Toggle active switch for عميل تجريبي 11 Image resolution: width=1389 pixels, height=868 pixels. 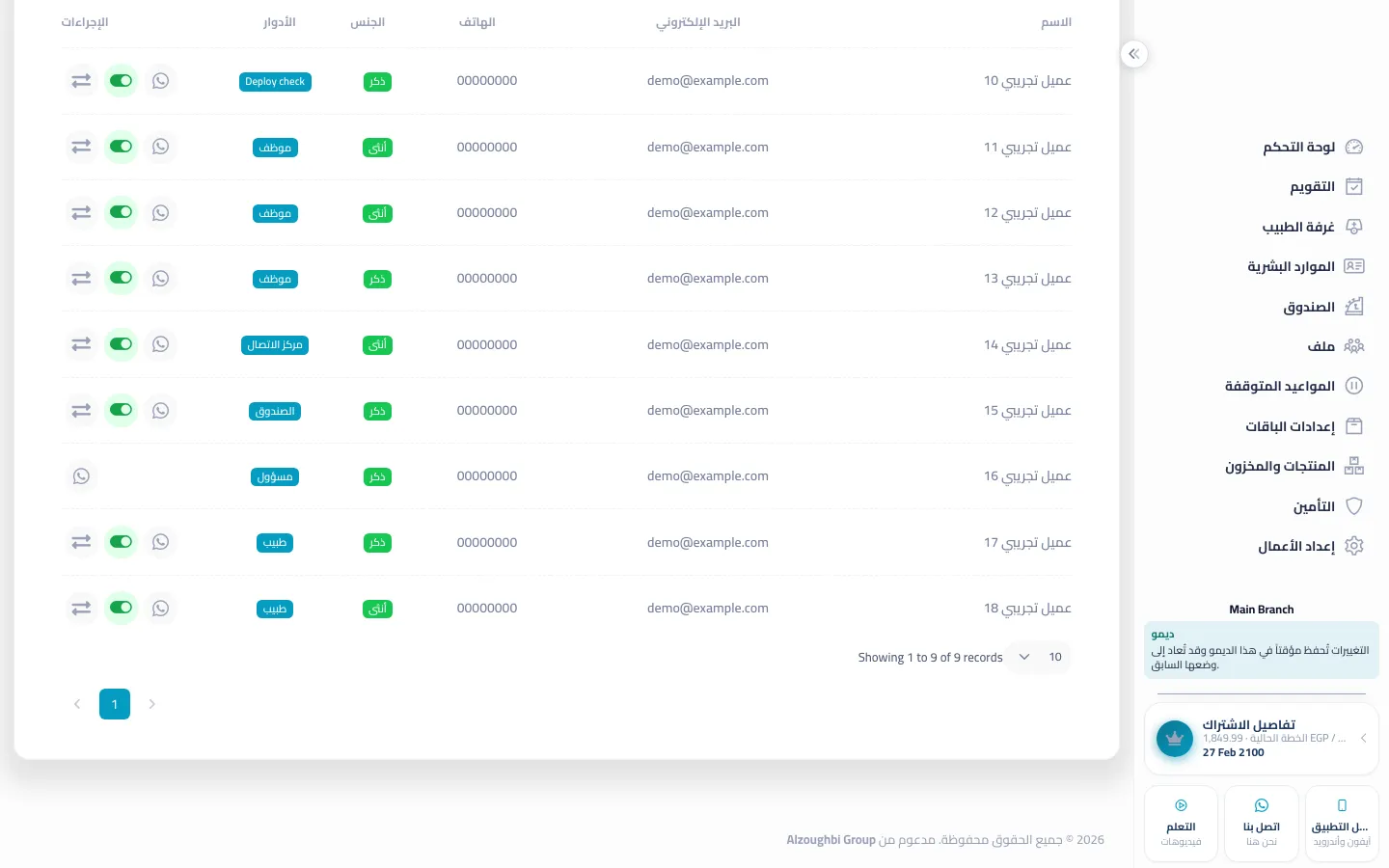point(121,147)
